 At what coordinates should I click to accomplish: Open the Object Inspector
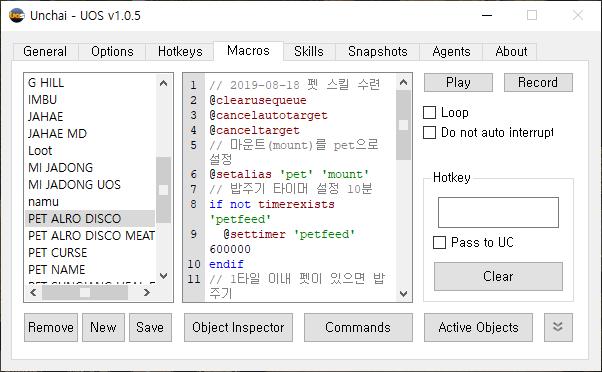click(x=238, y=327)
